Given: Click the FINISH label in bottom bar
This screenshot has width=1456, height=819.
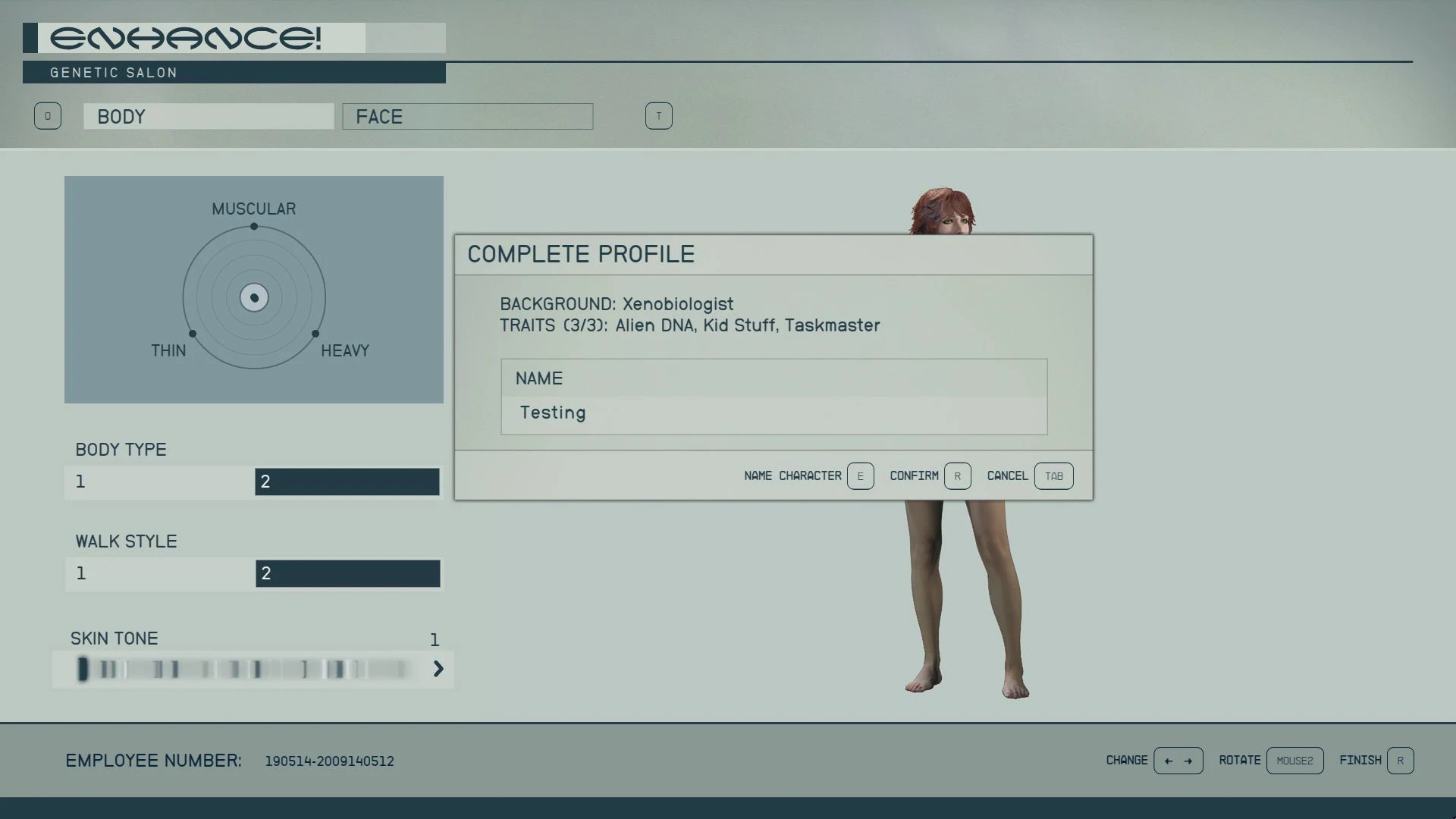Looking at the screenshot, I should [1360, 761].
